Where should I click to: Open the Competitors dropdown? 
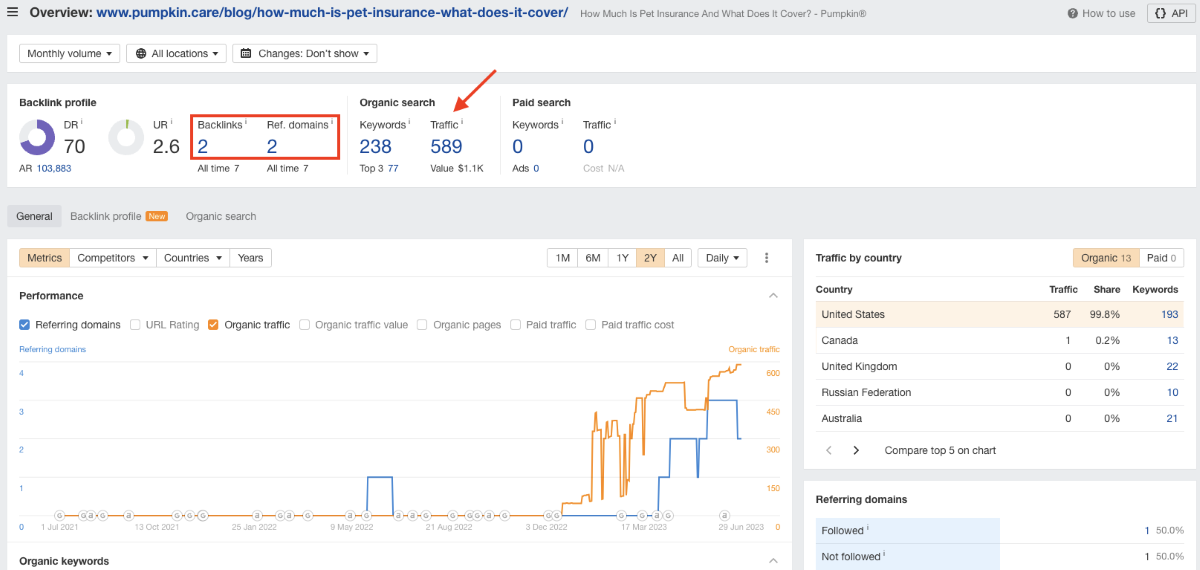pos(113,258)
